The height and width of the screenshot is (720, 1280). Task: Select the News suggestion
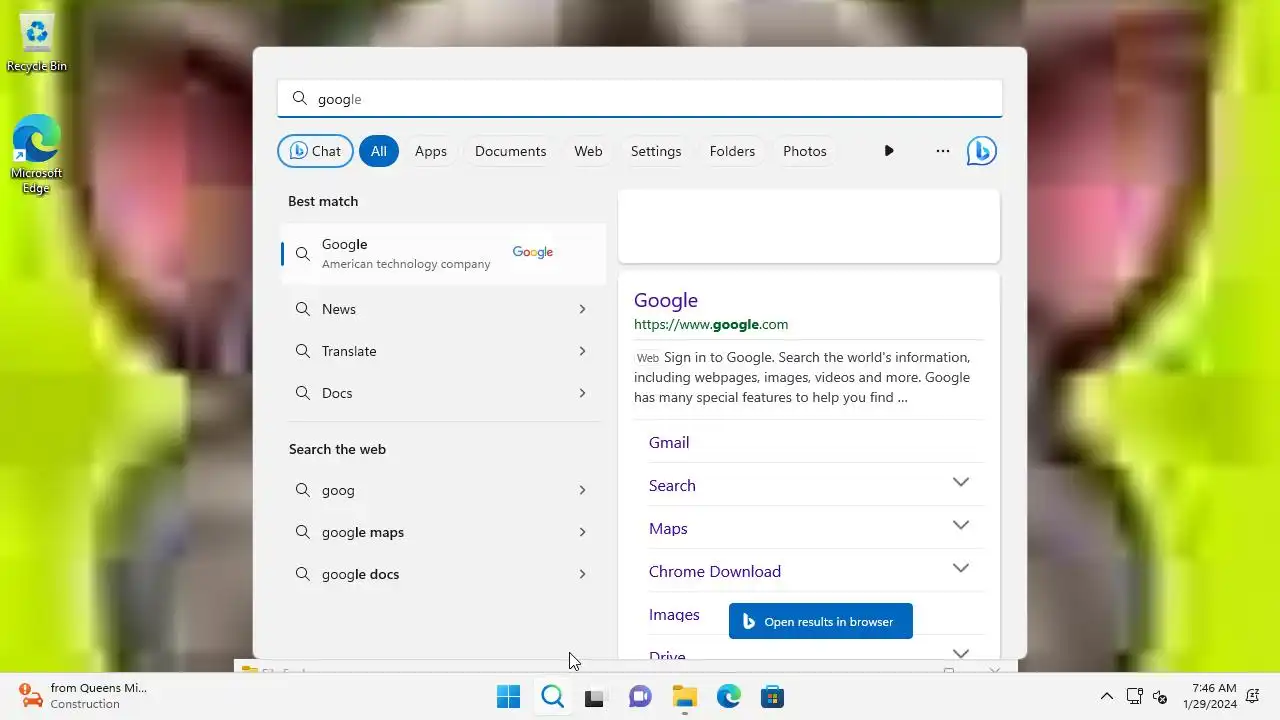pyautogui.click(x=443, y=309)
